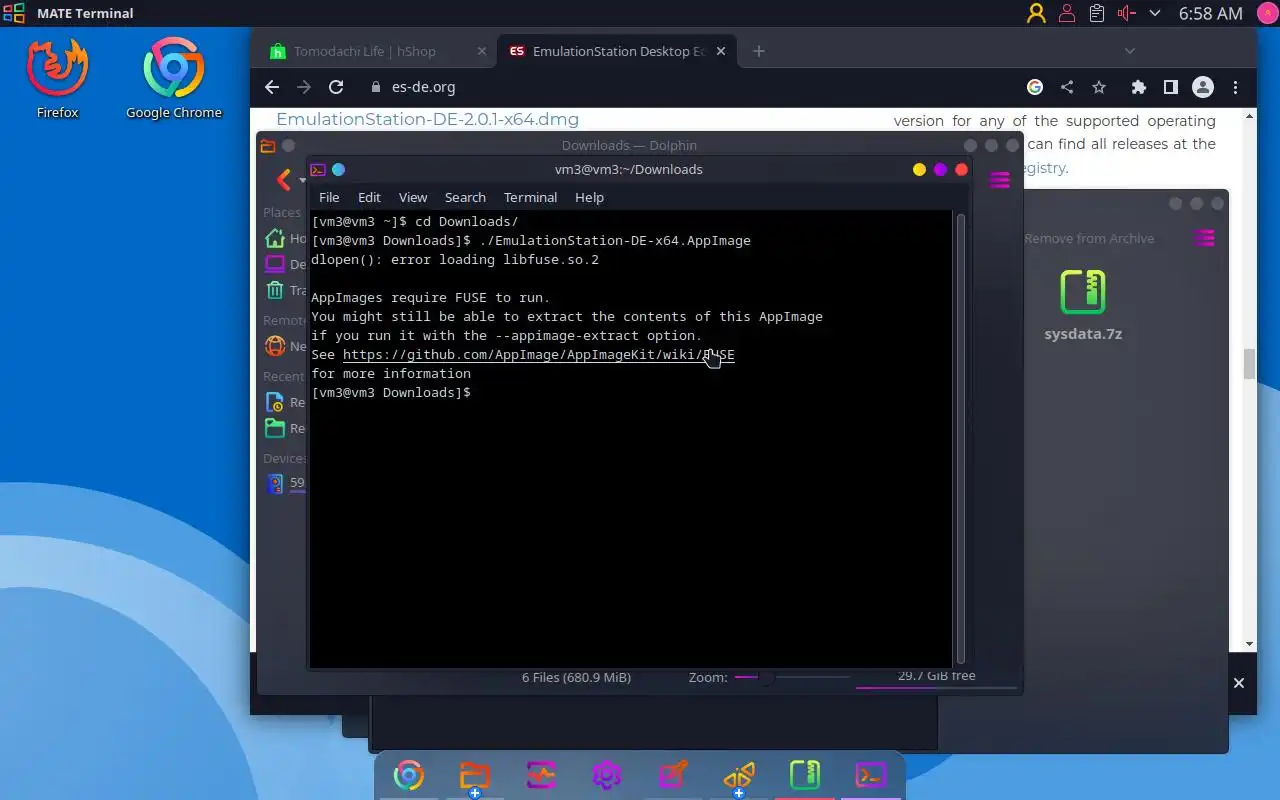Open the orange triangles dock icon

point(739,776)
